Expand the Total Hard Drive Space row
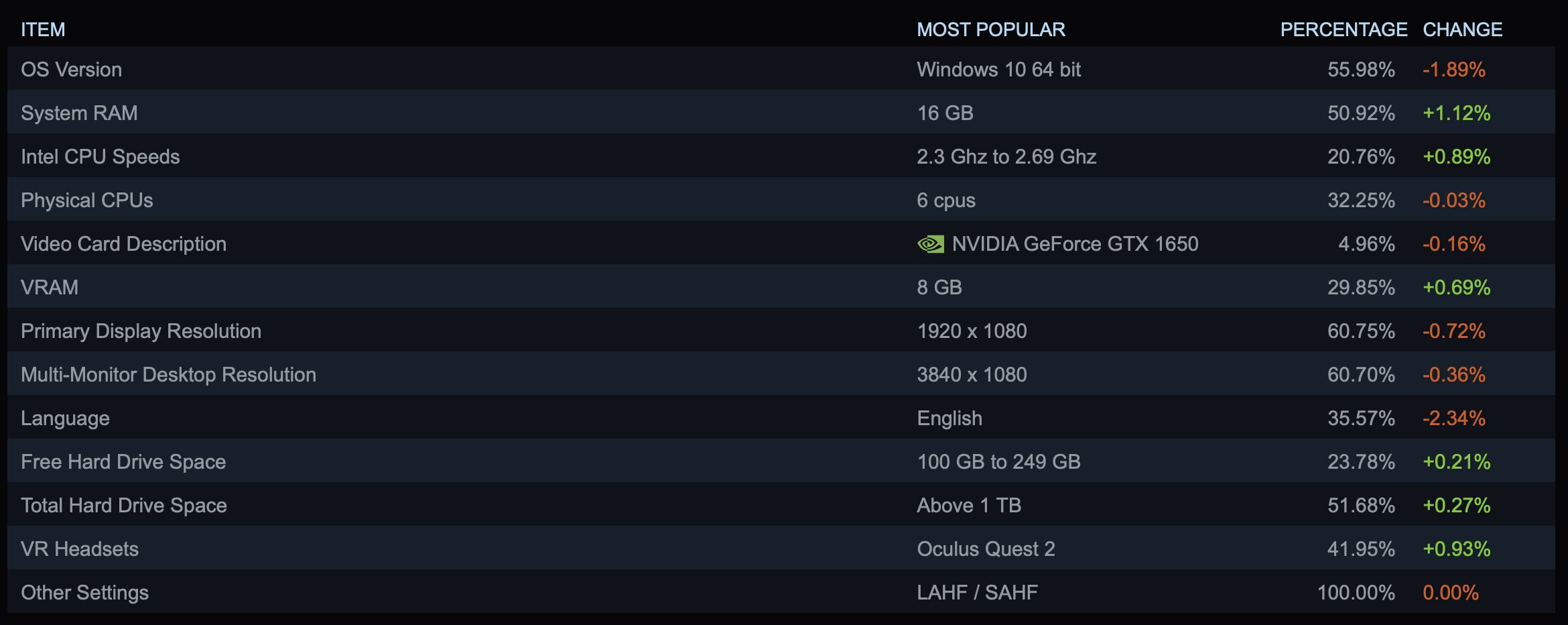Image resolution: width=1568 pixels, height=625 pixels. tap(781, 504)
